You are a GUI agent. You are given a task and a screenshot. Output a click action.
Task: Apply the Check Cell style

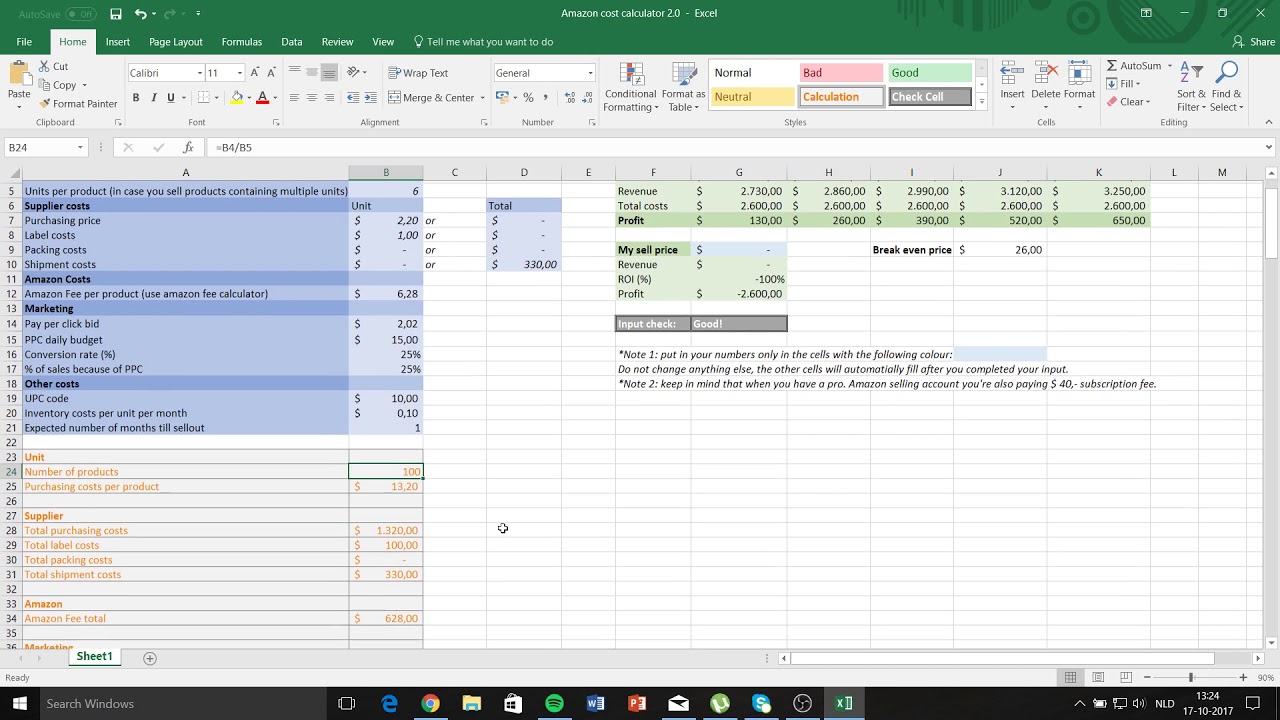click(930, 97)
